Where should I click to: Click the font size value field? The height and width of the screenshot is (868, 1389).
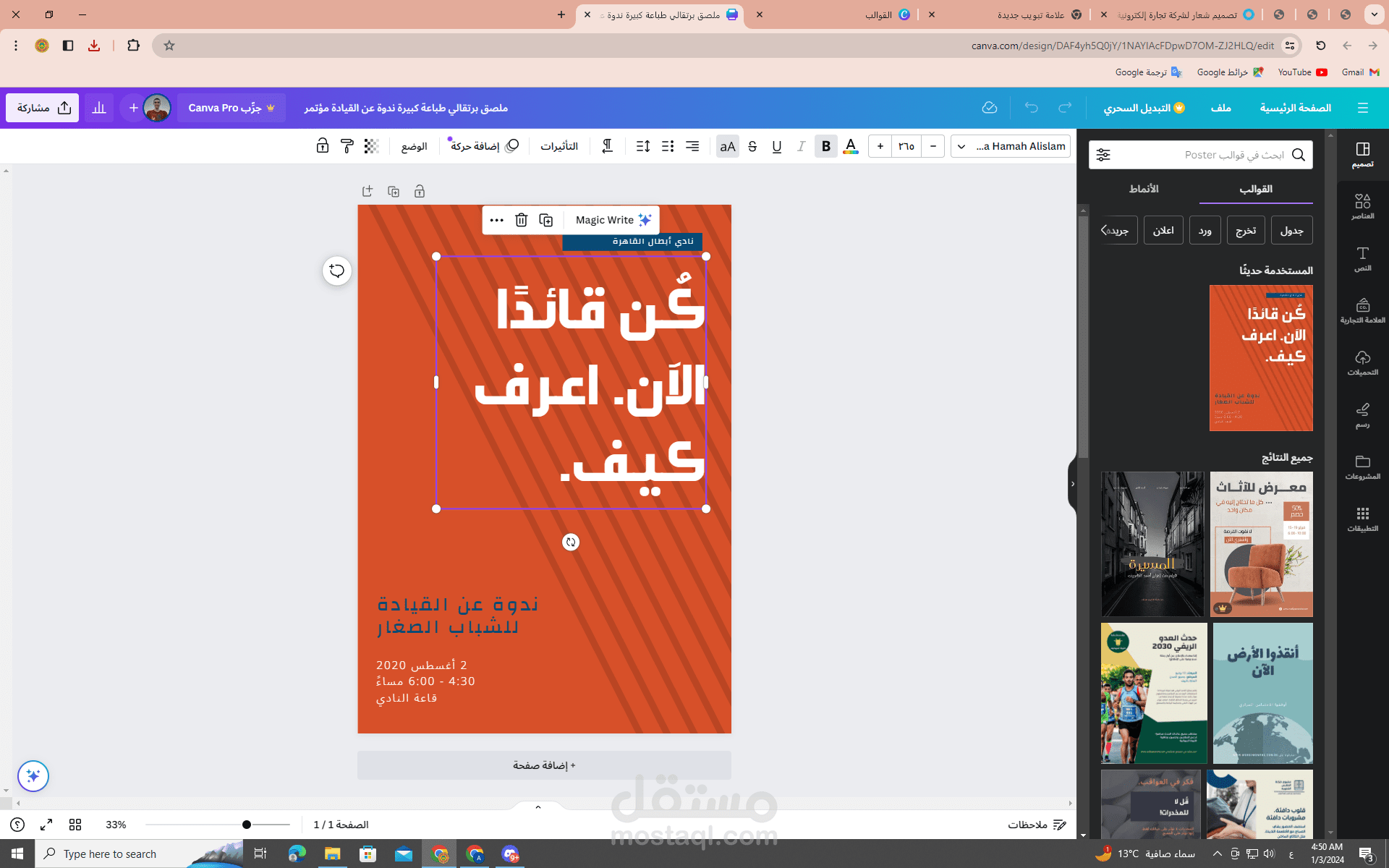906,146
